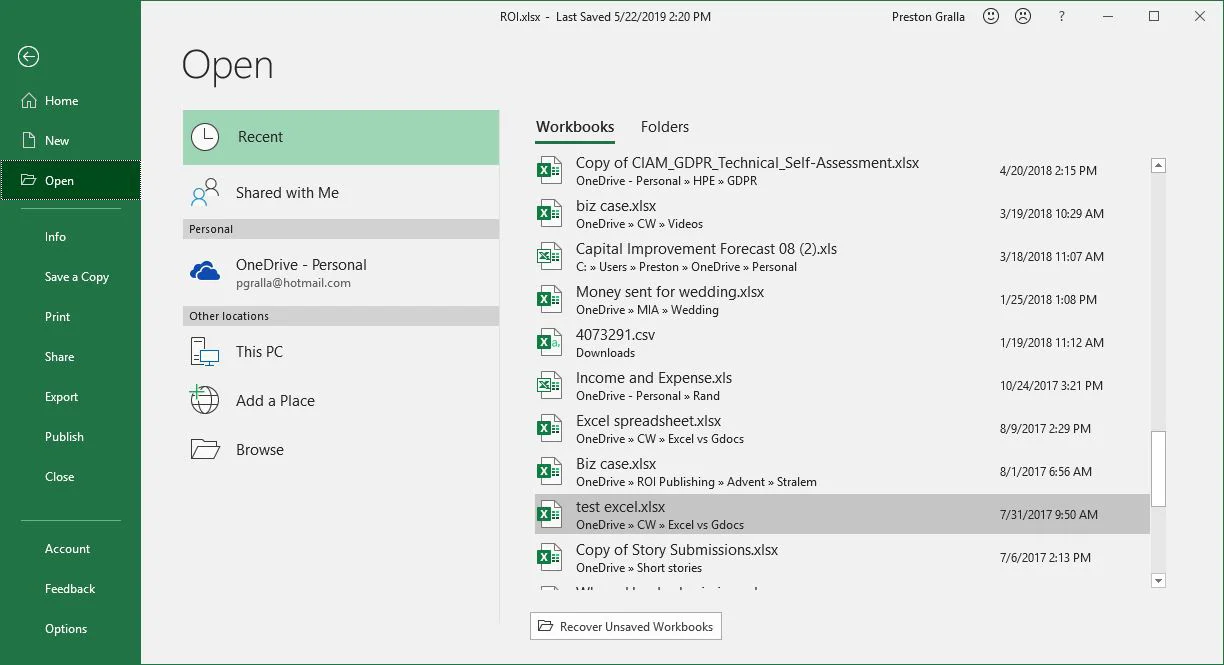Click the Shared with Me people icon

(205, 192)
